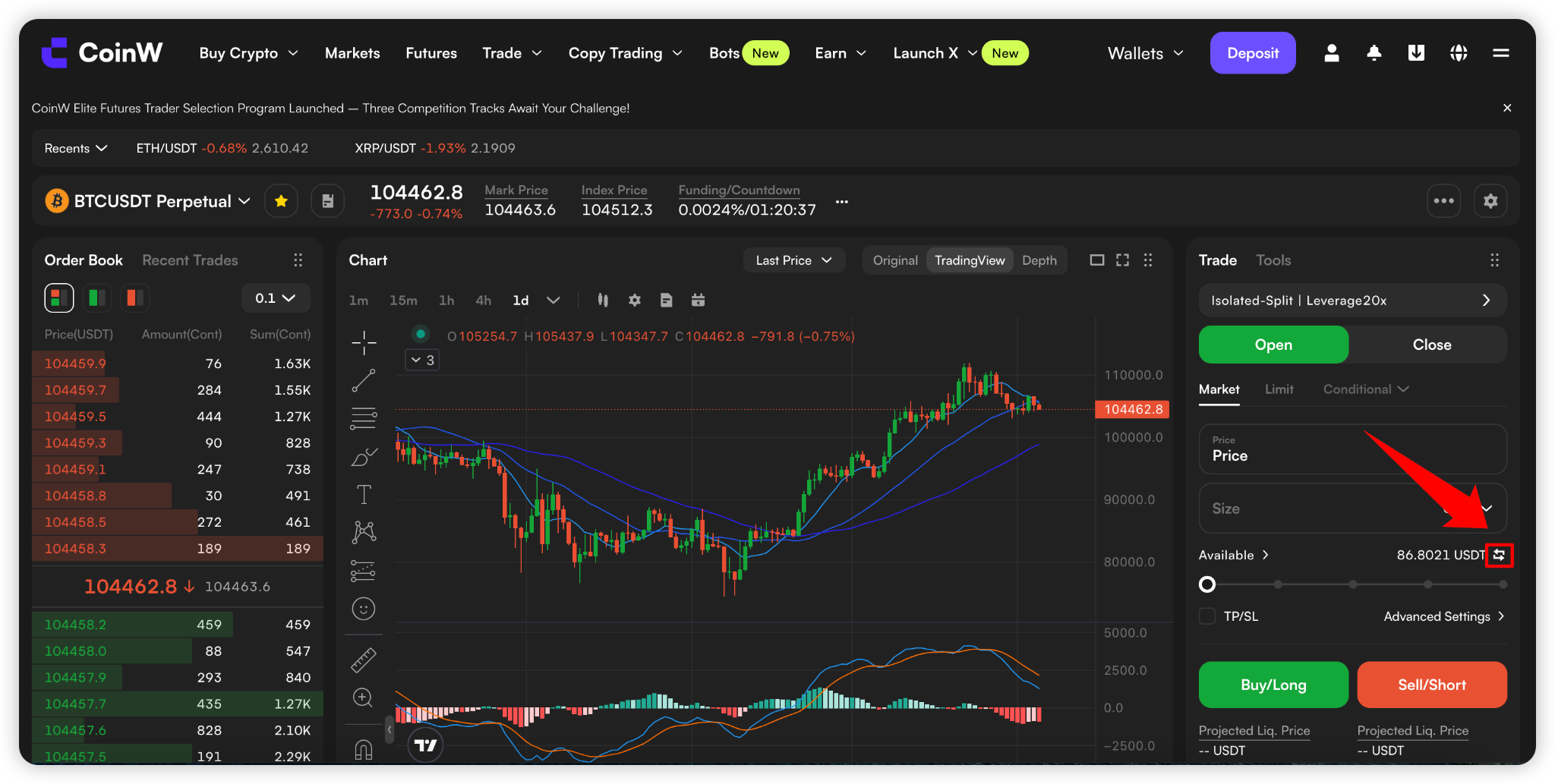Viewport: 1555px width, 784px height.
Task: Toggle the magnet snap tool
Action: (364, 750)
